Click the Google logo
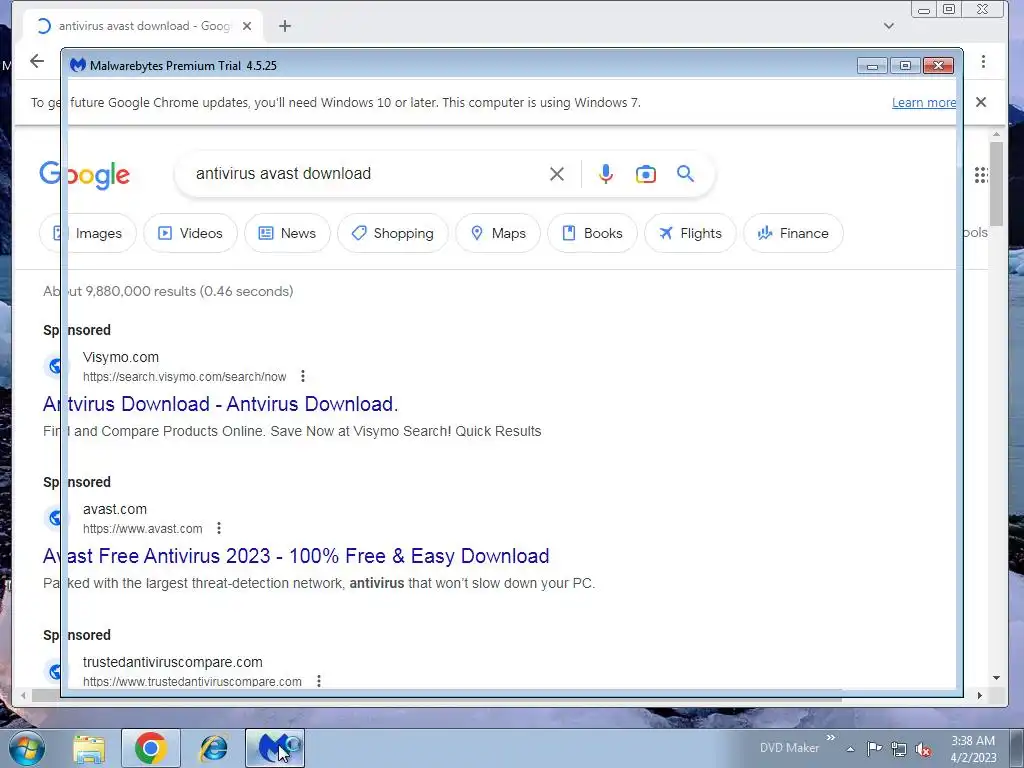Screen dimensions: 1024x768 point(85,174)
